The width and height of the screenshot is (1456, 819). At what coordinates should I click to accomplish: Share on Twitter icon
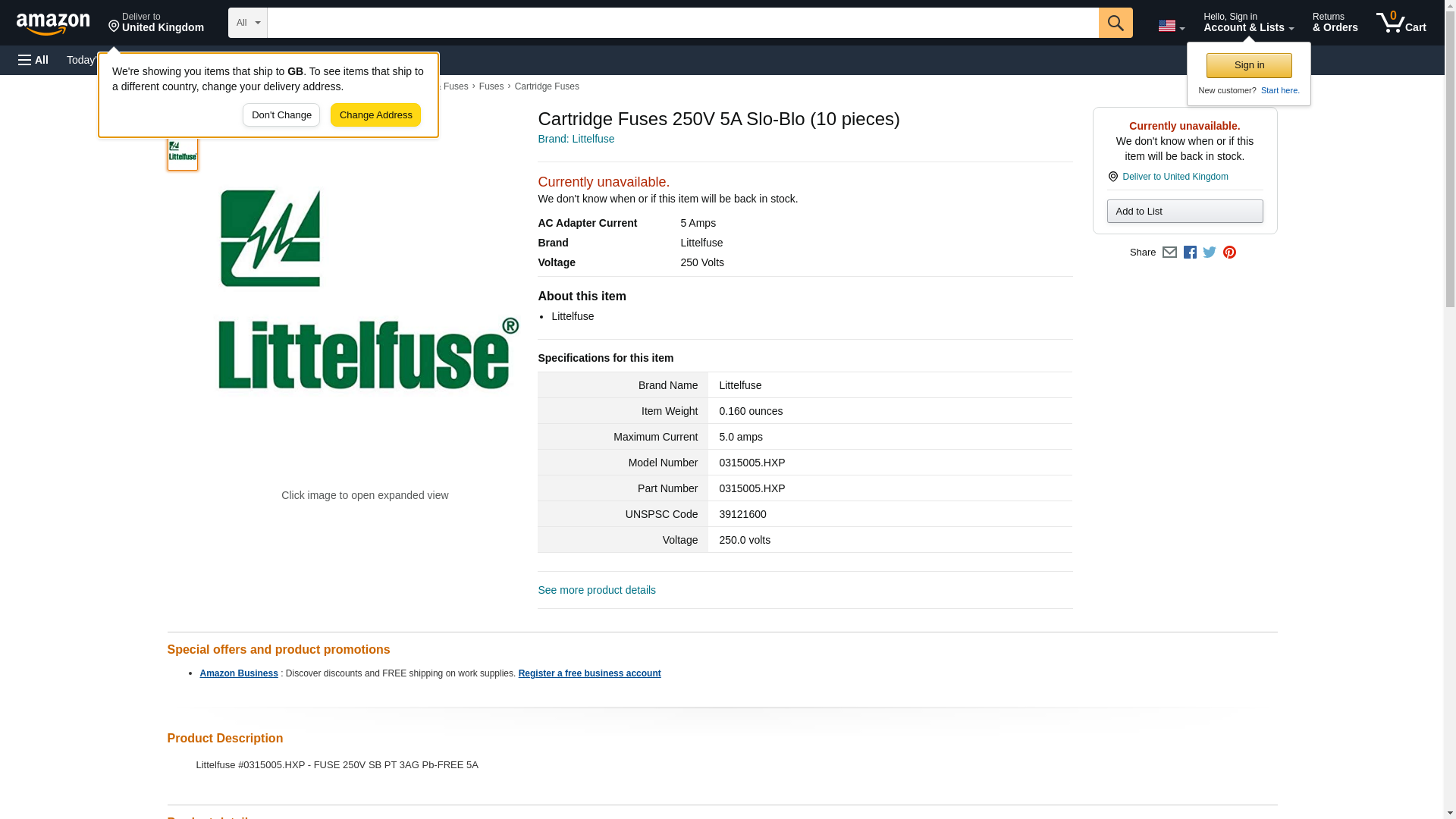click(1210, 253)
